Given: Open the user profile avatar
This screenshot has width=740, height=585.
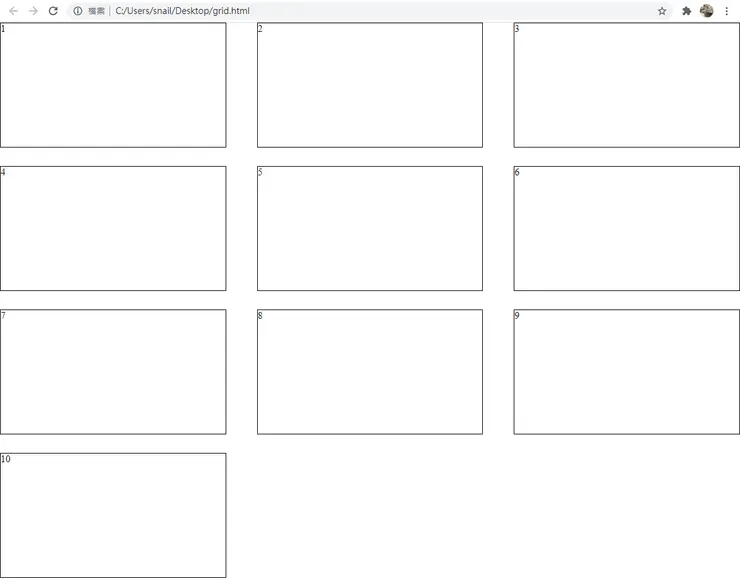Looking at the screenshot, I should pos(706,10).
